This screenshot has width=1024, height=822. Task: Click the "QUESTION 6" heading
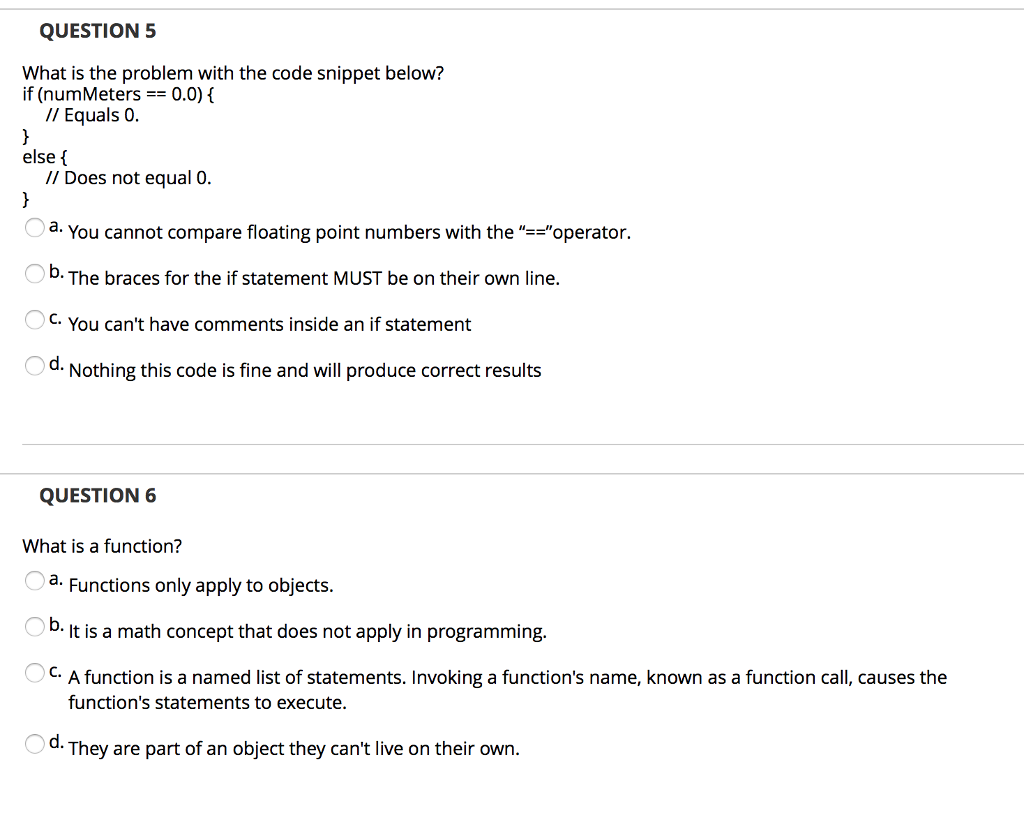point(97,496)
